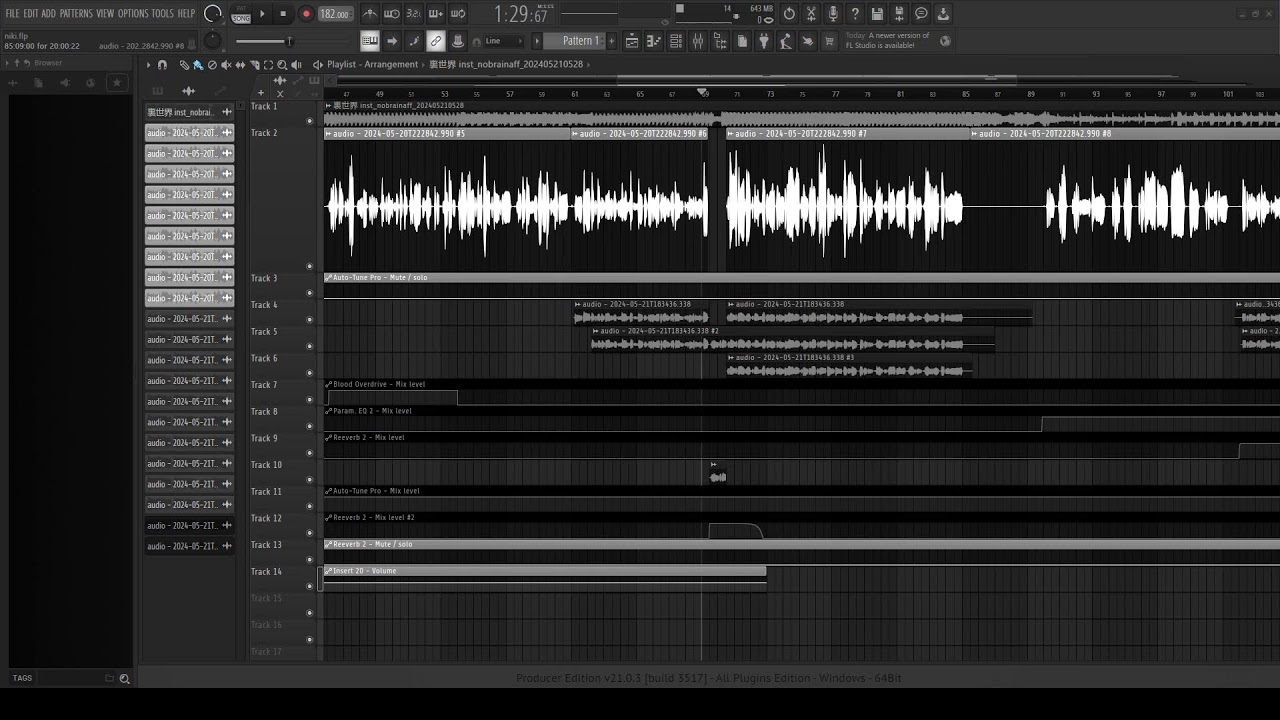This screenshot has height=720, width=1280.
Task: Open the TOOLS menu
Action: (162, 14)
